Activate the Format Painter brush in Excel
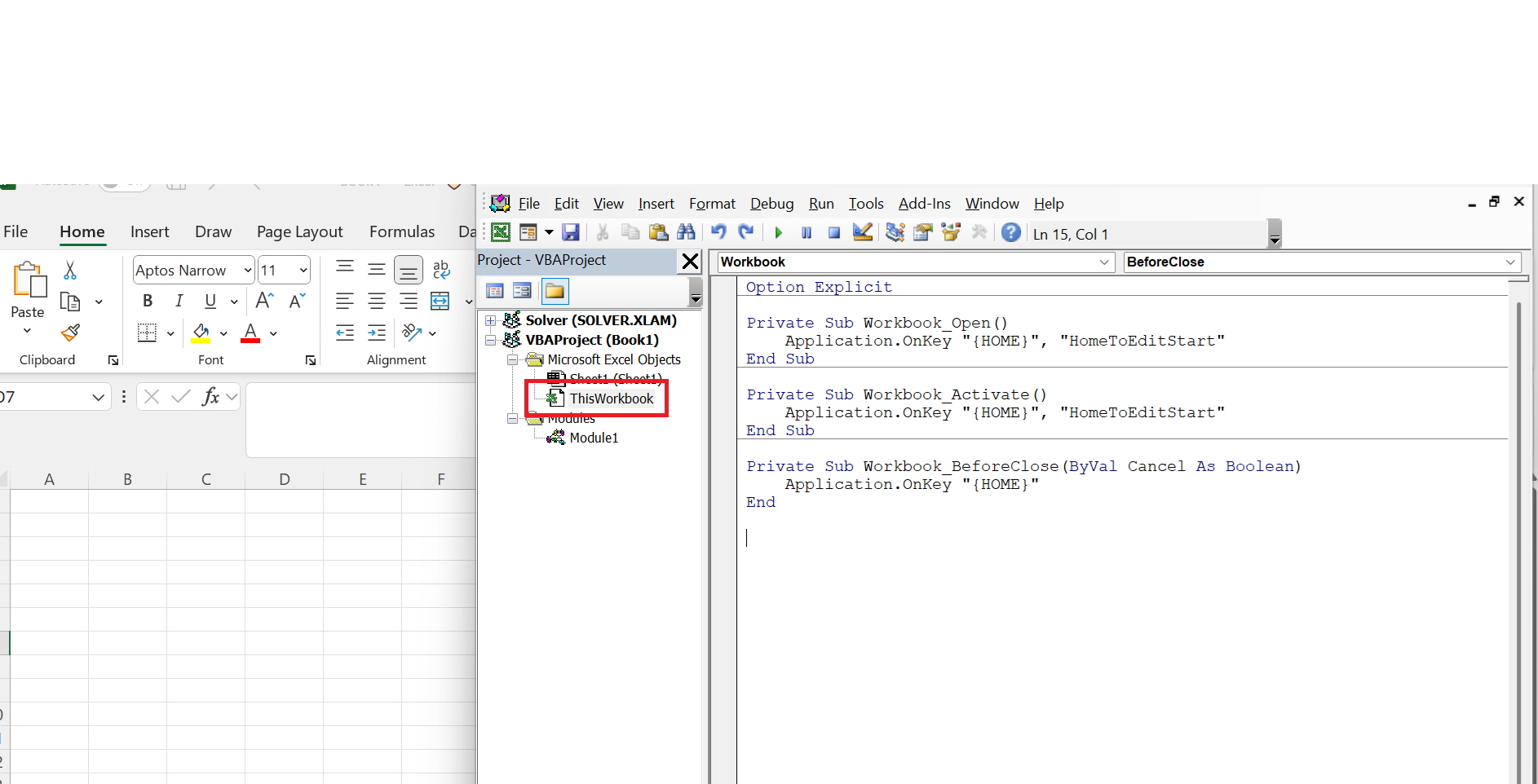This screenshot has width=1538, height=784. (70, 333)
